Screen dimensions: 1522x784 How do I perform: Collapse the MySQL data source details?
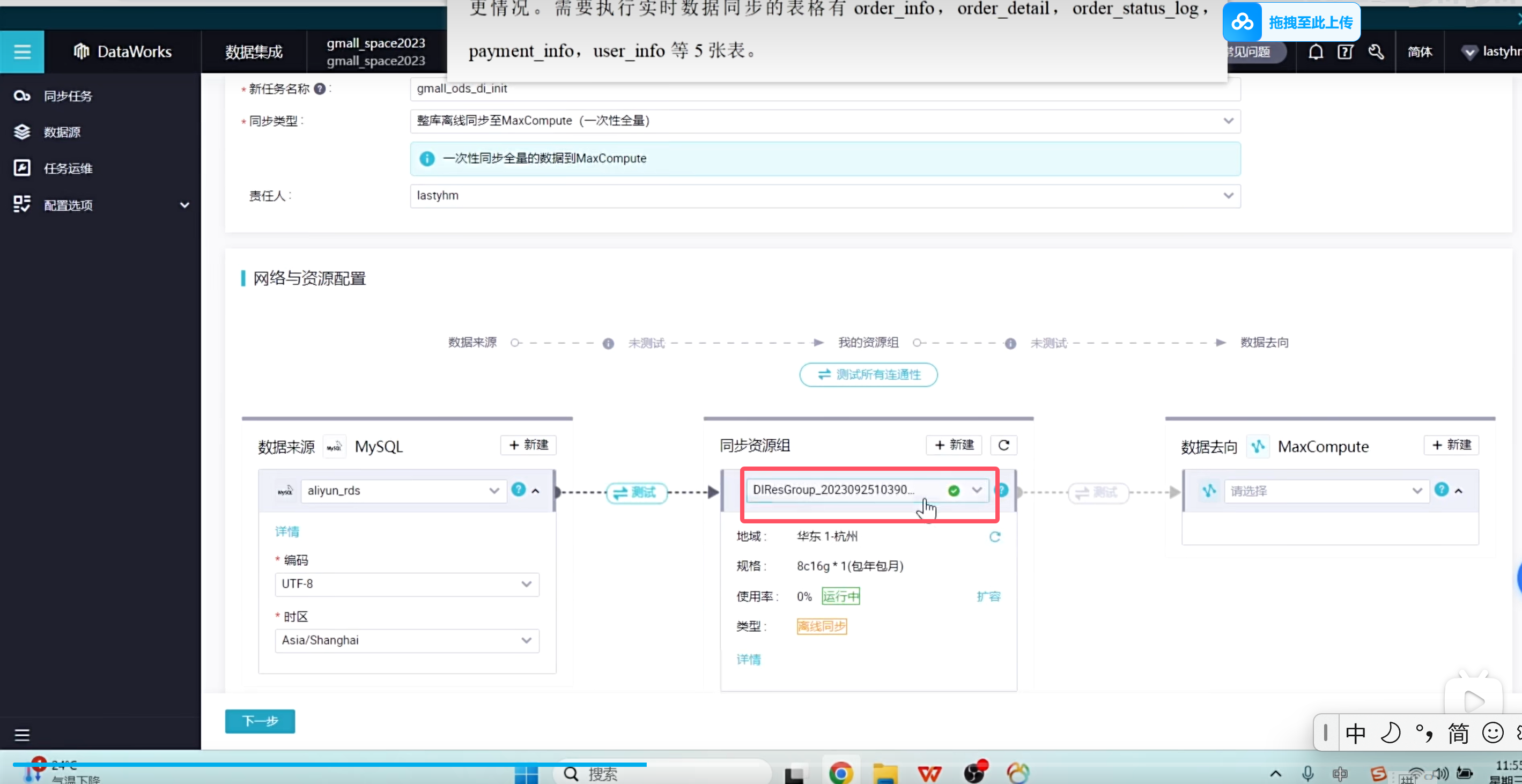click(x=536, y=491)
